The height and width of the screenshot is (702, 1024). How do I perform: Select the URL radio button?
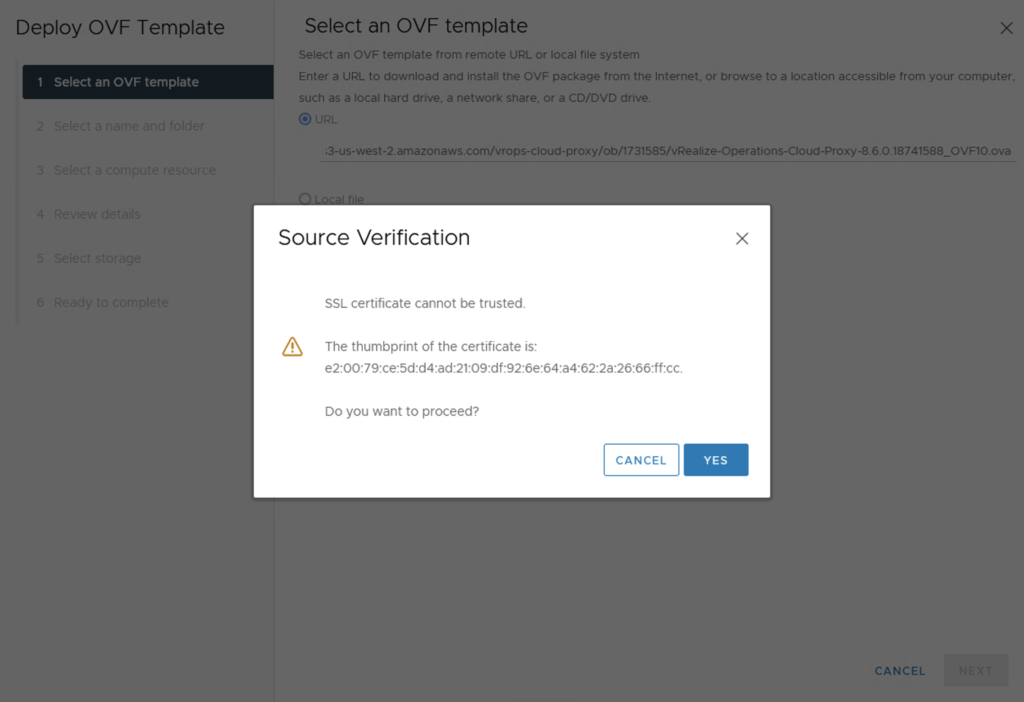coord(305,119)
